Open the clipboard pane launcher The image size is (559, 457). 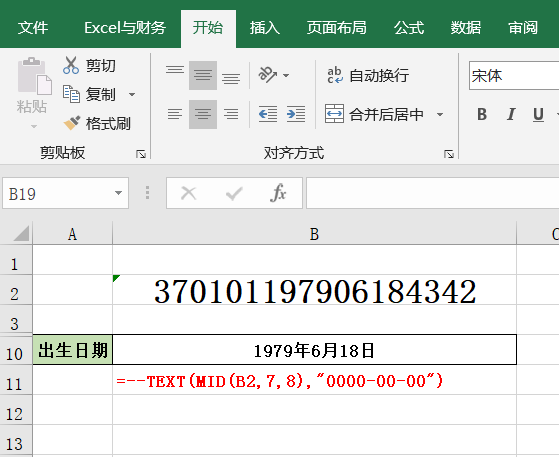tap(141, 154)
